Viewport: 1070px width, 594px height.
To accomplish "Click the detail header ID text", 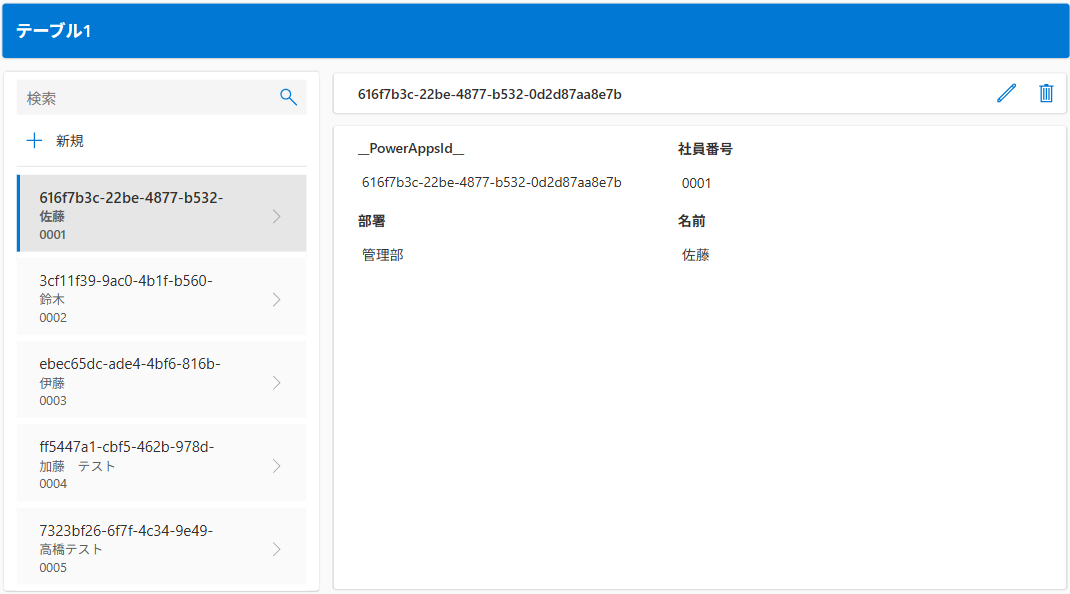I will click(489, 94).
